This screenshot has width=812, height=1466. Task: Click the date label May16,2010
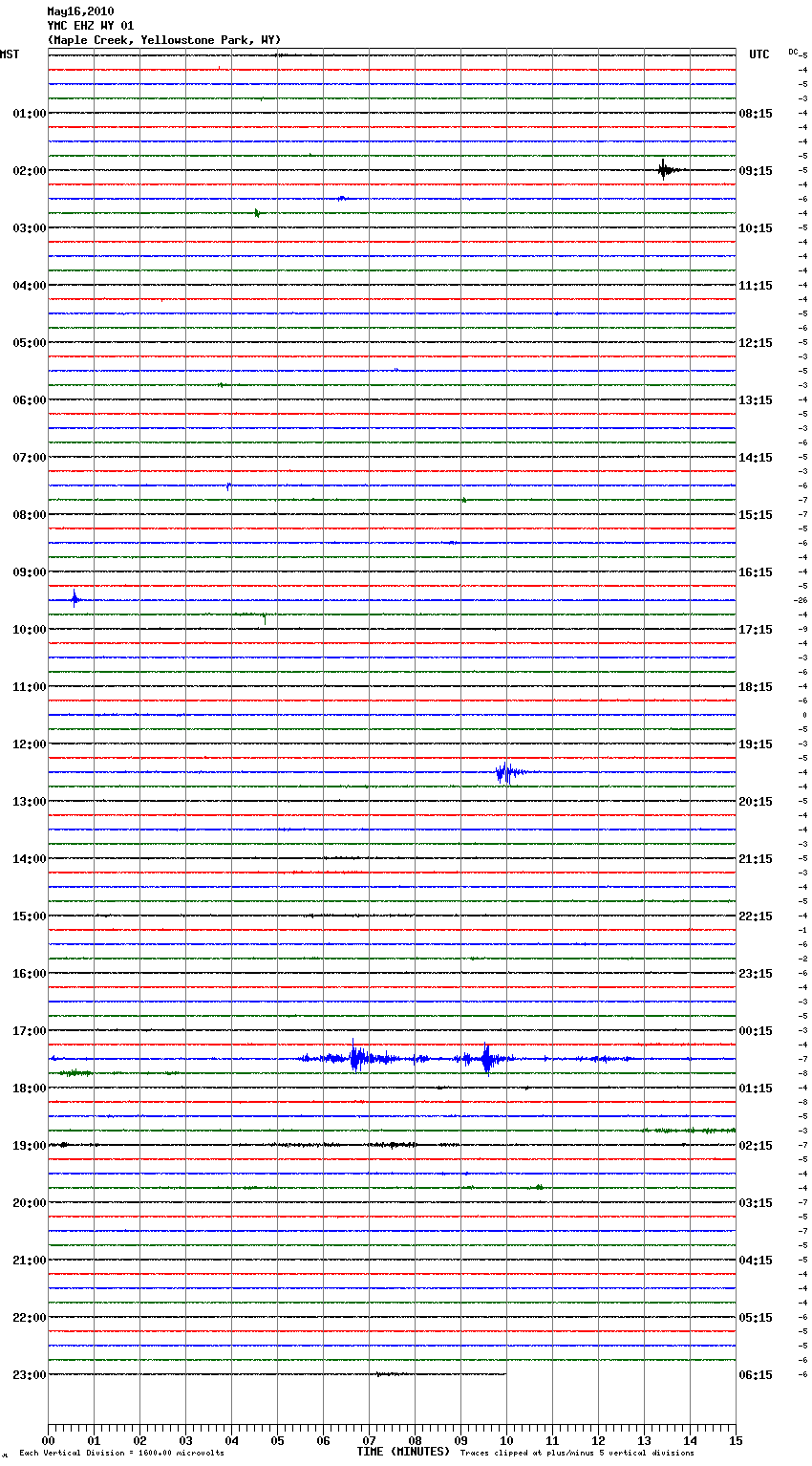[x=80, y=11]
